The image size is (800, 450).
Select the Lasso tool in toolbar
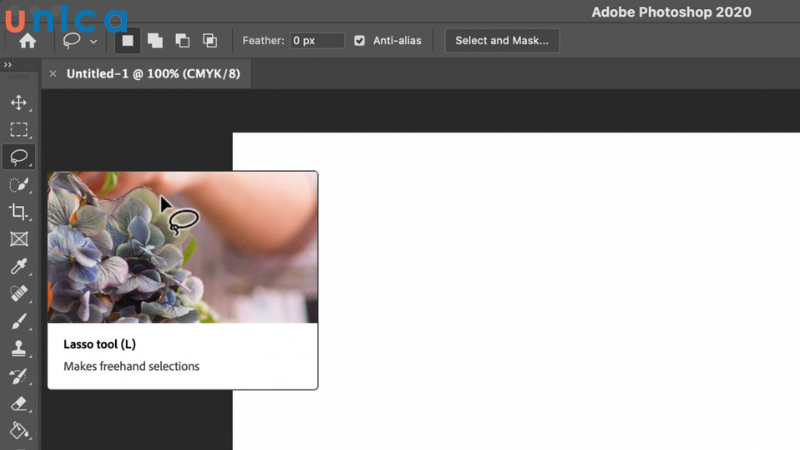tap(19, 157)
